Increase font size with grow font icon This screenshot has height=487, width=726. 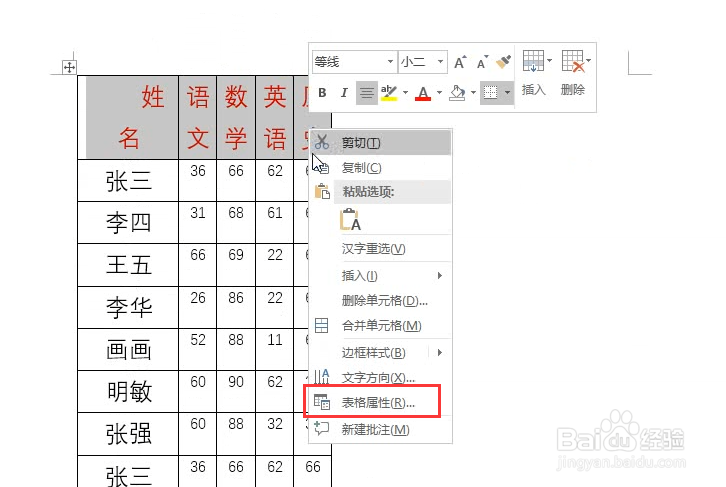(460, 62)
